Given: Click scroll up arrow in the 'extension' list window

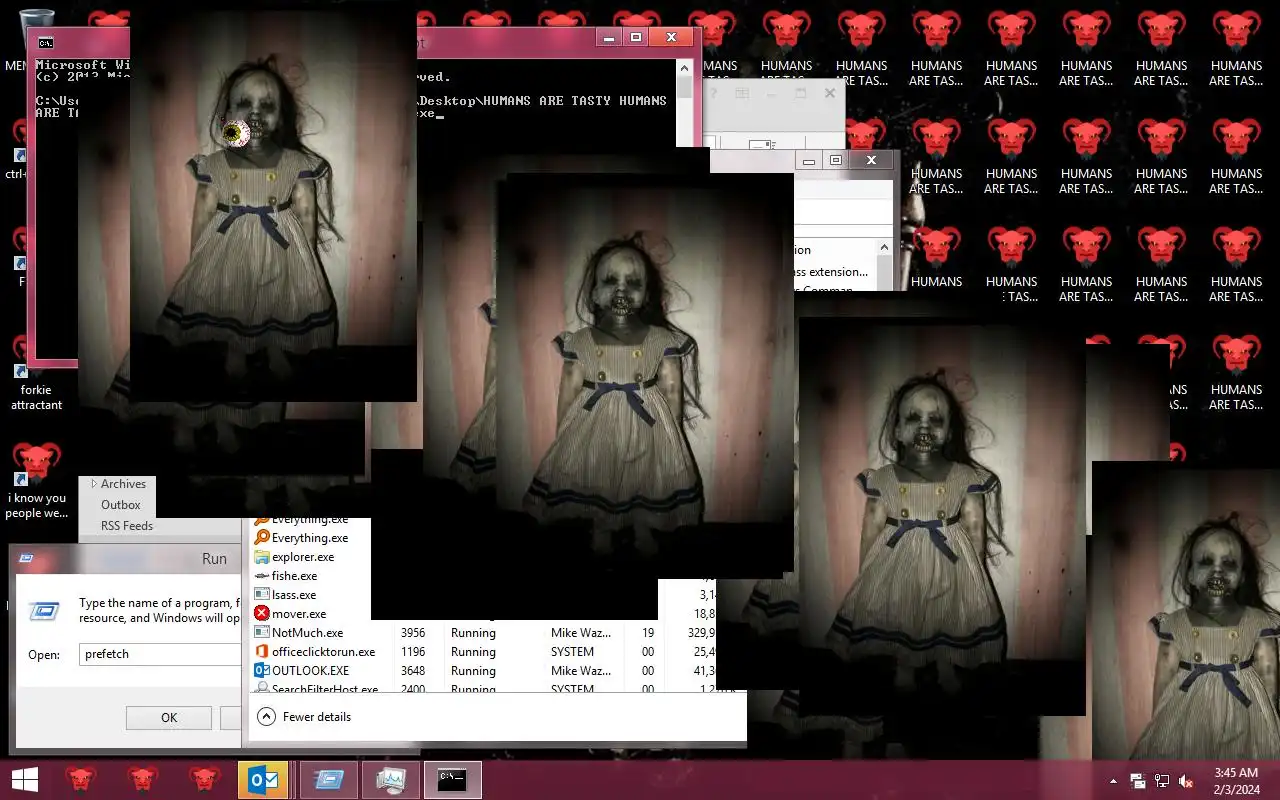Looking at the screenshot, I should 884,247.
